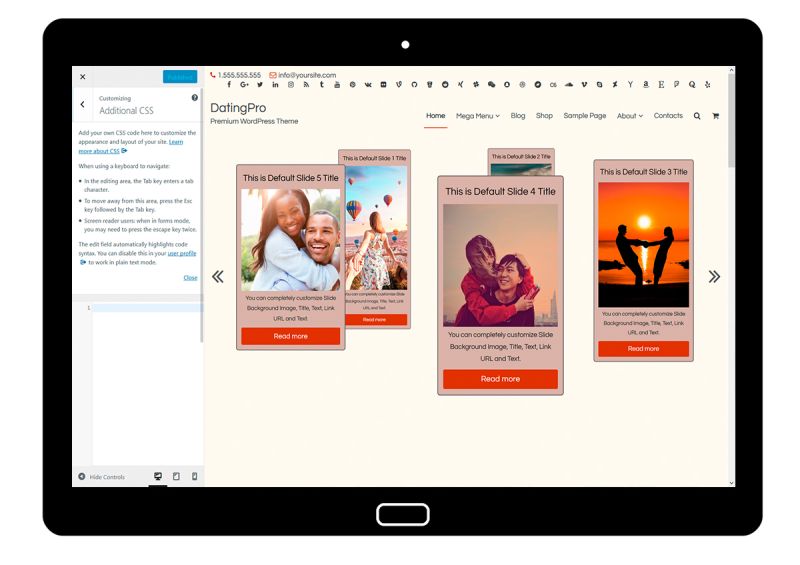The image size is (800, 565).
Task: Go back from Additional CSS panel
Action: [x=83, y=104]
